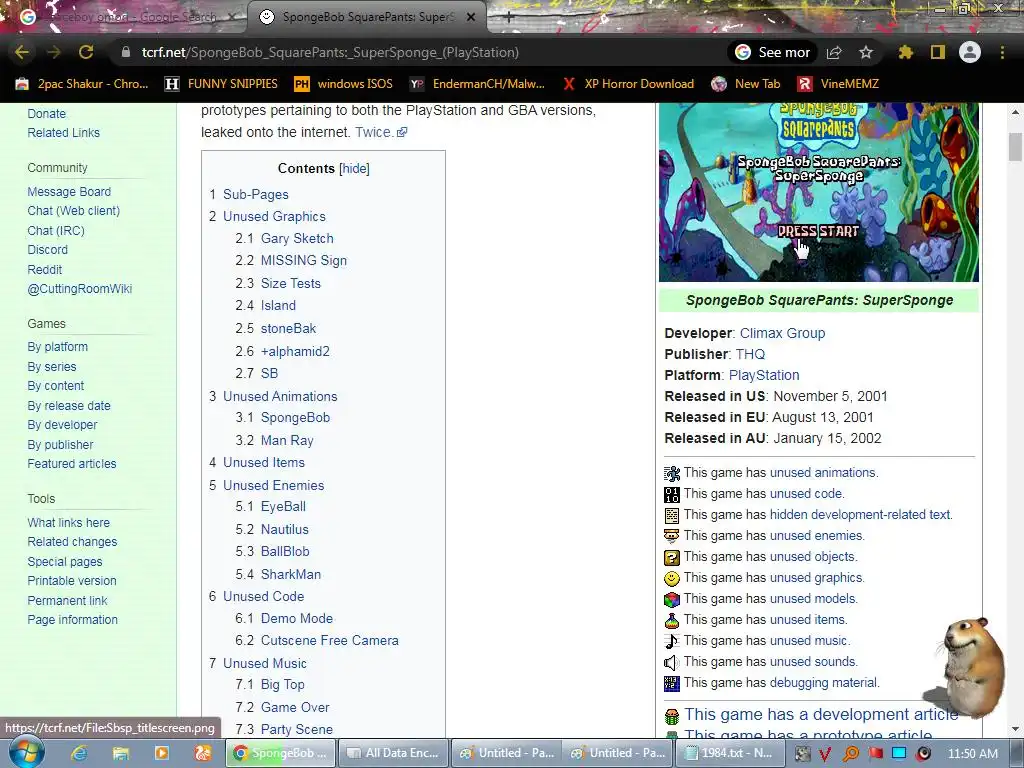Click the profile avatar icon
Screen dimensions: 1024x768
tap(970, 52)
